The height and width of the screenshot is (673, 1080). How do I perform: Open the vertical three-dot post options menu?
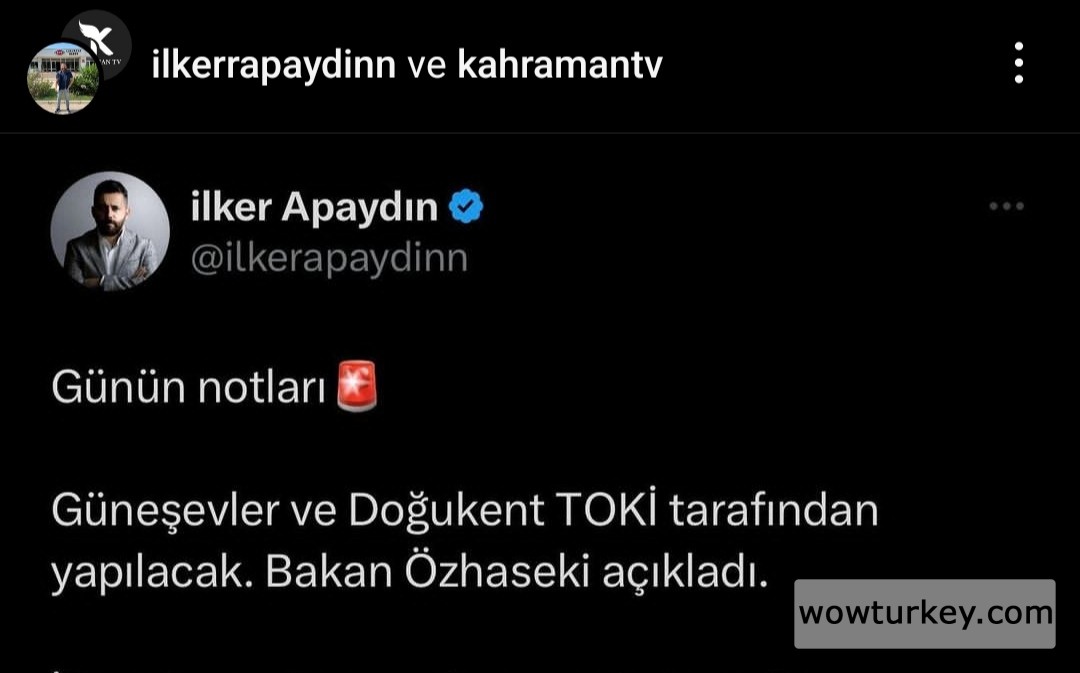[x=1019, y=63]
